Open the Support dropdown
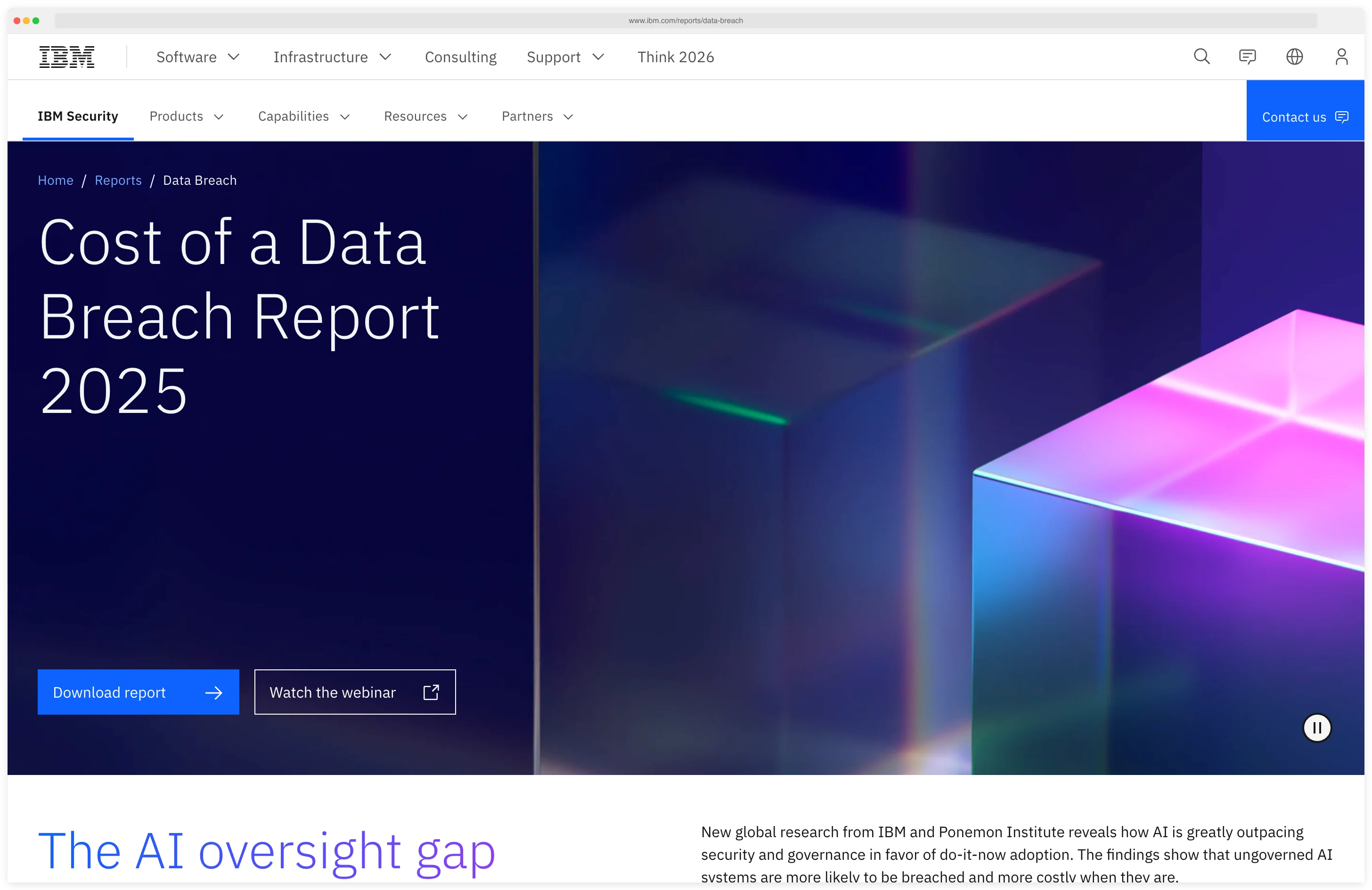1372x890 pixels. pyautogui.click(x=565, y=57)
